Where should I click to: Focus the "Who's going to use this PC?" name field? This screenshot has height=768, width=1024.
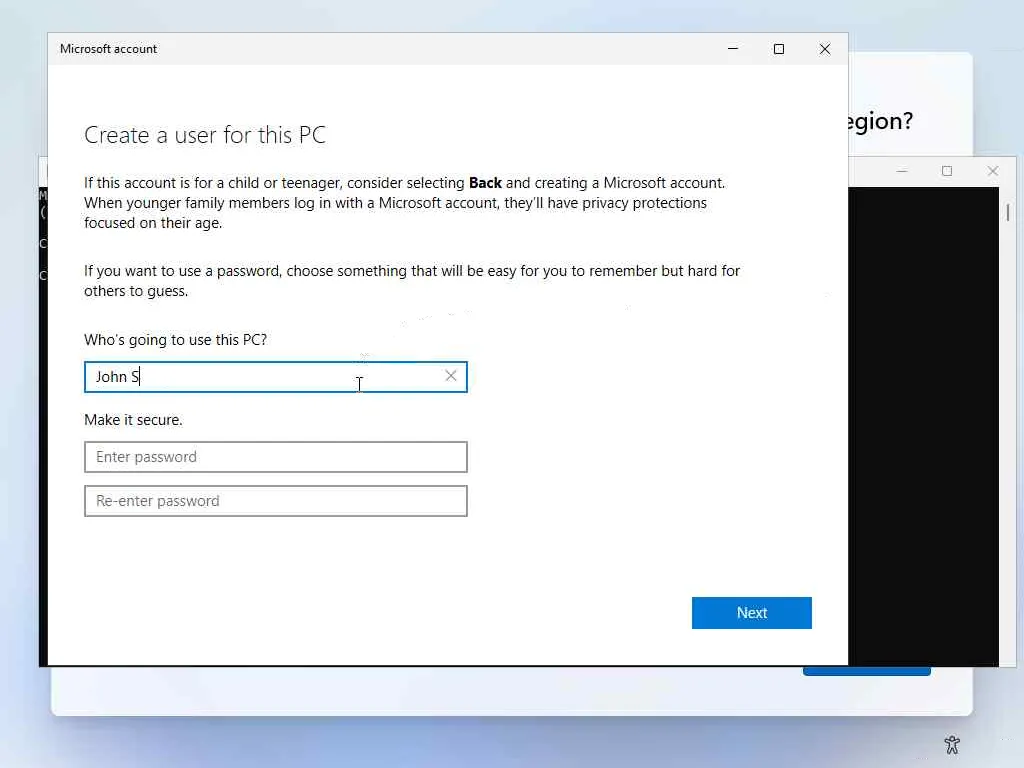coord(276,377)
